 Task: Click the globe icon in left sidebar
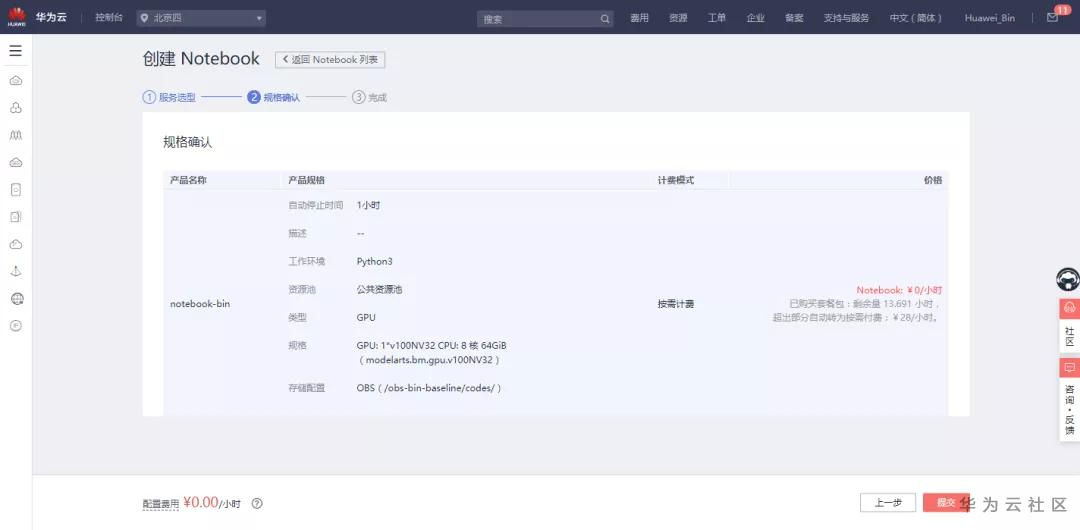click(x=17, y=298)
